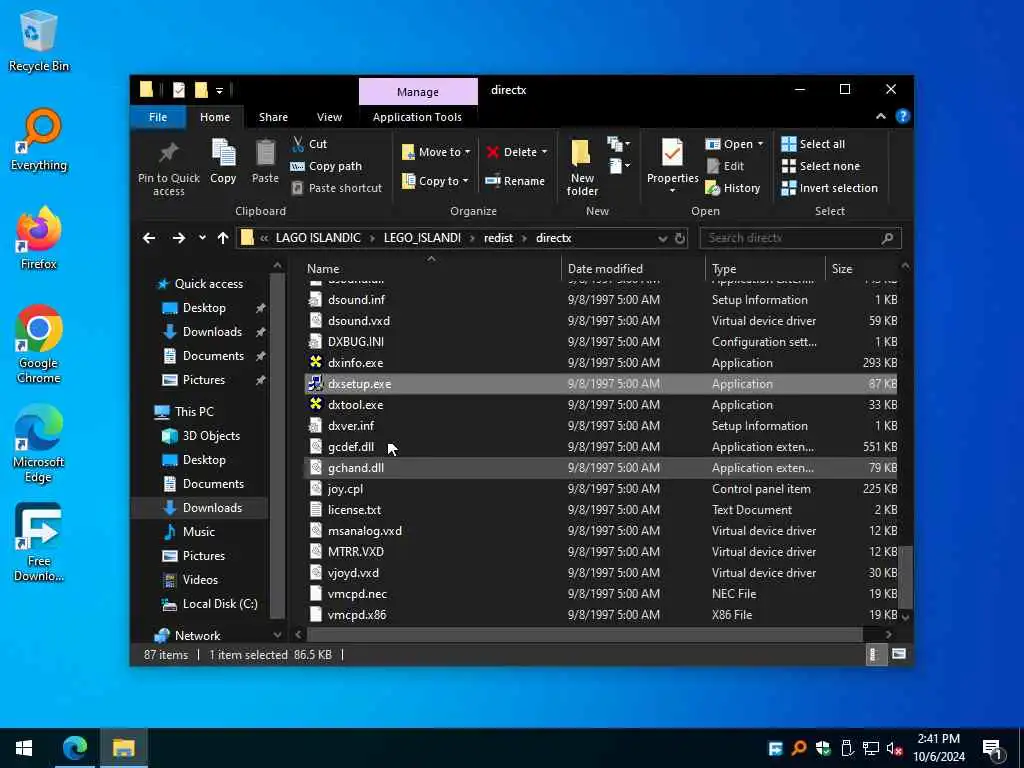Image resolution: width=1024 pixels, height=768 pixels.
Task: Click the horizontal file list scrollbar
Action: coord(584,634)
